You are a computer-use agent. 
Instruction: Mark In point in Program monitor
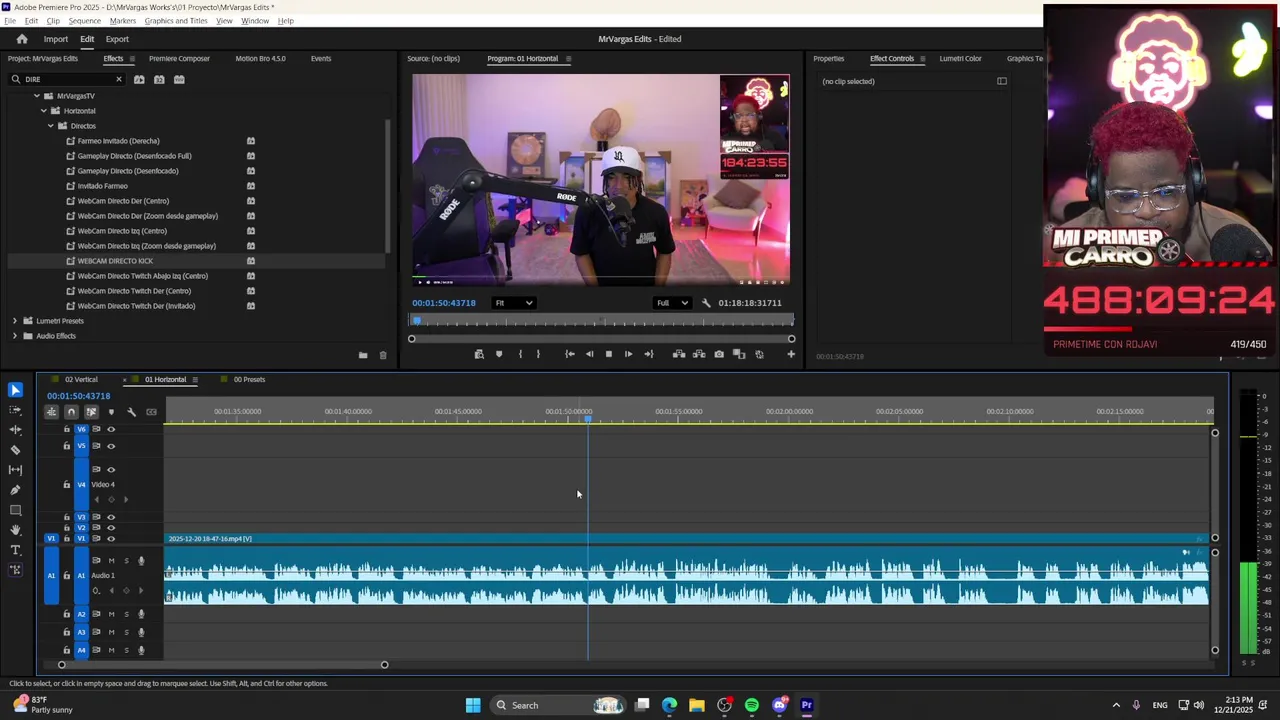(520, 354)
